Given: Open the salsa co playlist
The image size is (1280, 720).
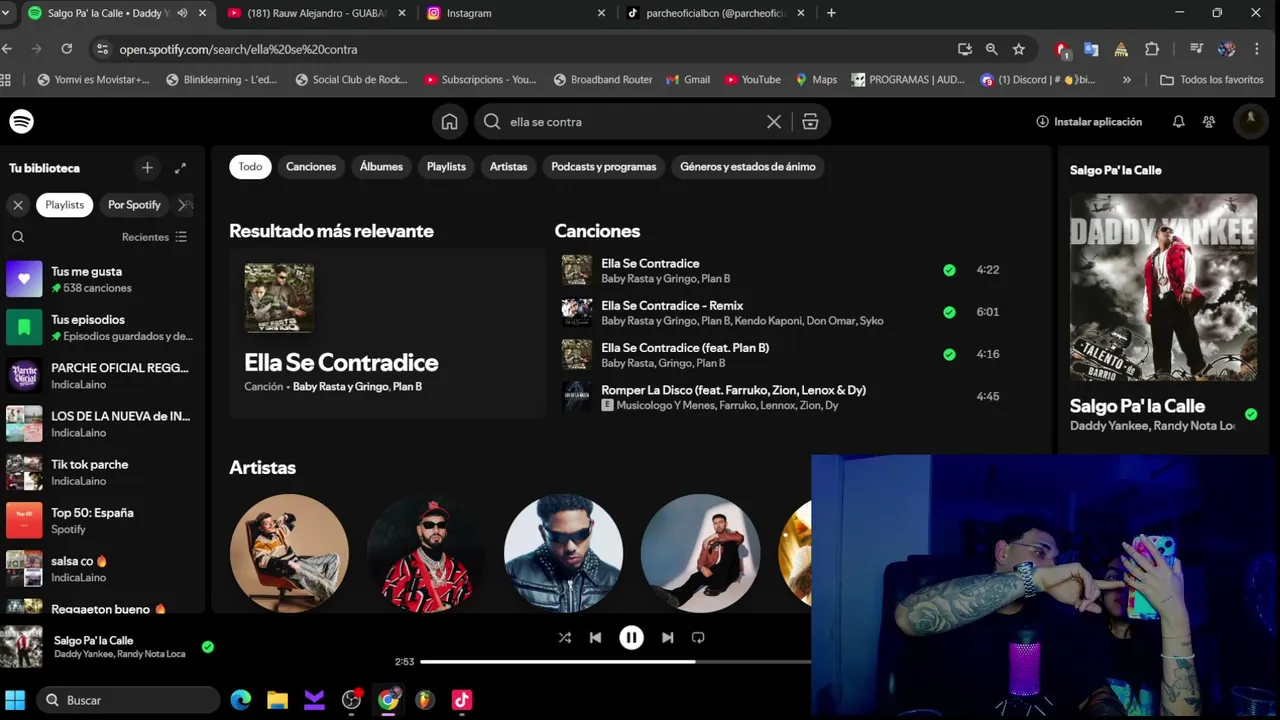Looking at the screenshot, I should 103,568.
